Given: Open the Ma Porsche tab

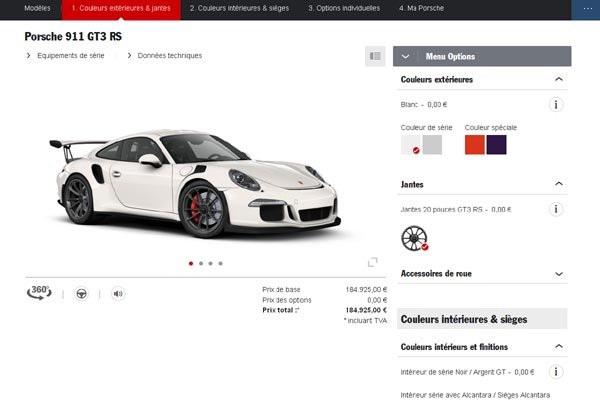Looking at the screenshot, I should 421,8.
